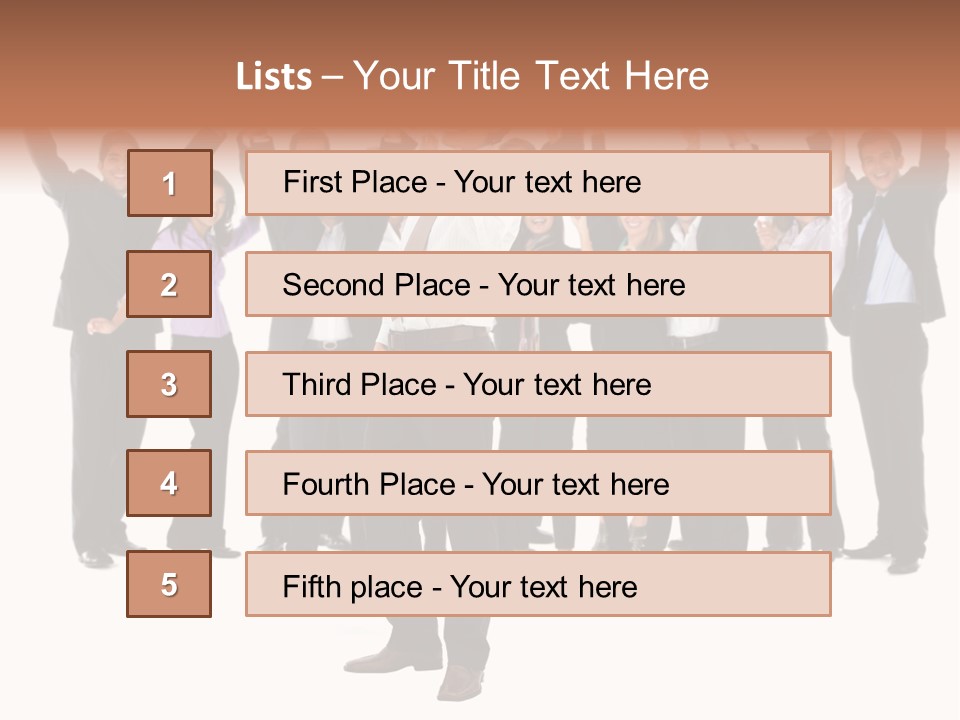Select the far-left man's shoes
The height and width of the screenshot is (720, 960).
[x=98, y=557]
